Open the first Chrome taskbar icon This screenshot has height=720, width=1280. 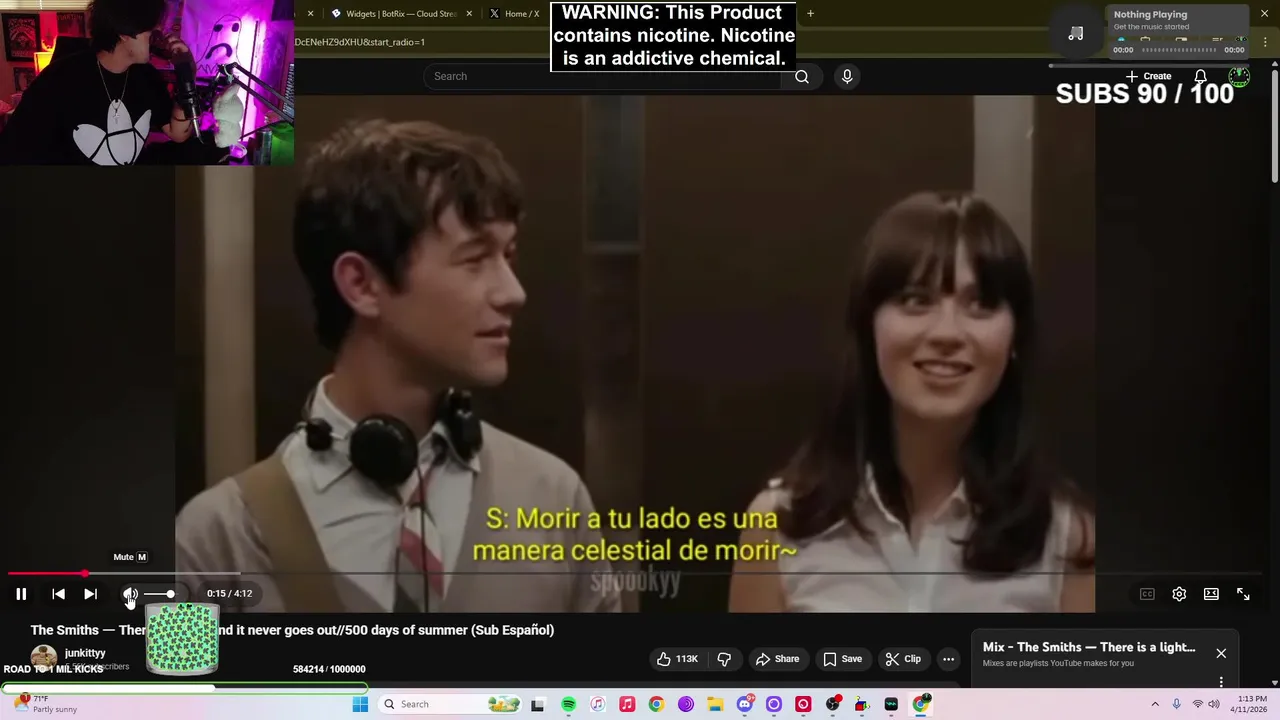(656, 705)
